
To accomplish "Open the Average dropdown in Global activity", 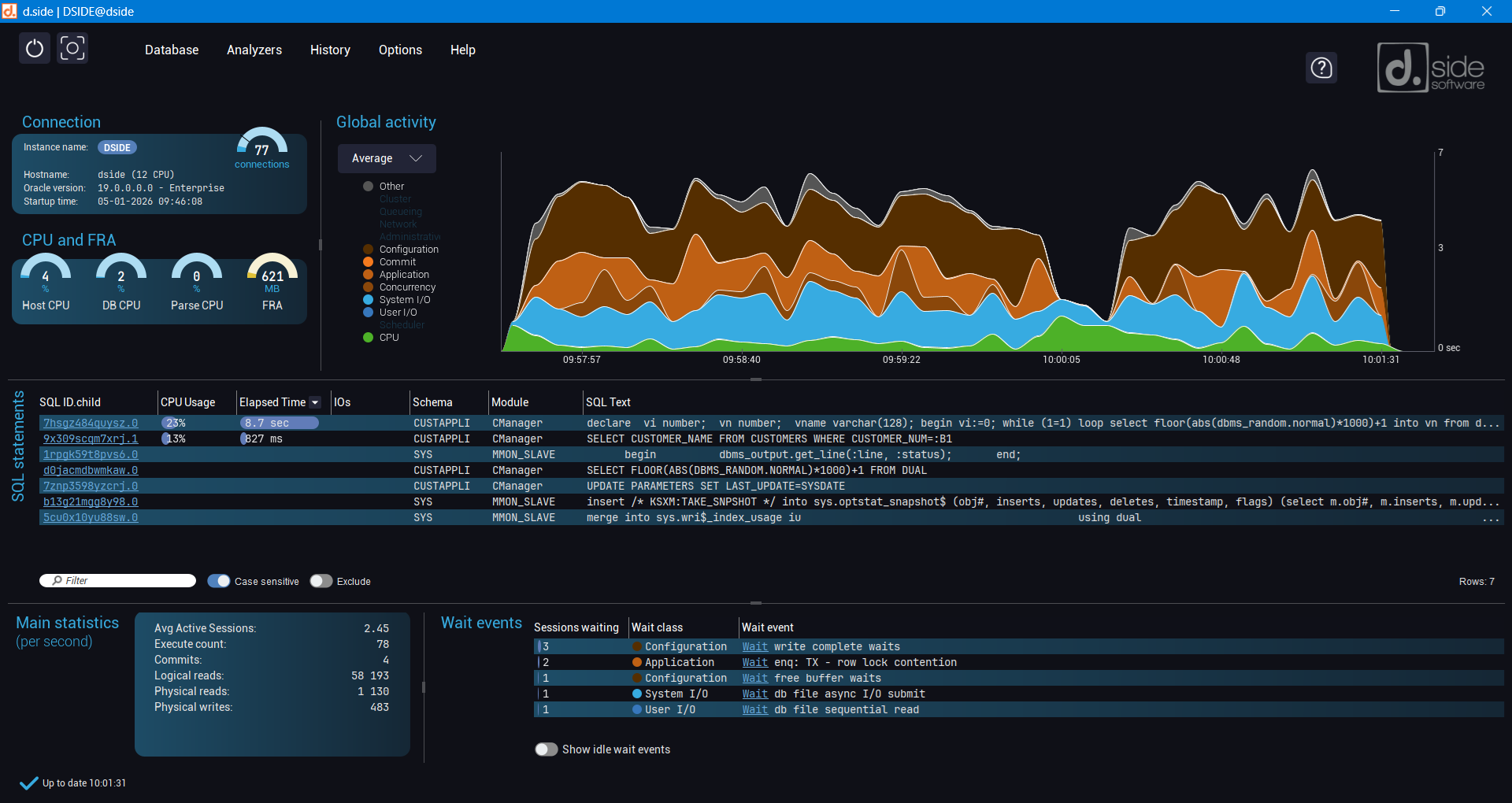I will [387, 158].
